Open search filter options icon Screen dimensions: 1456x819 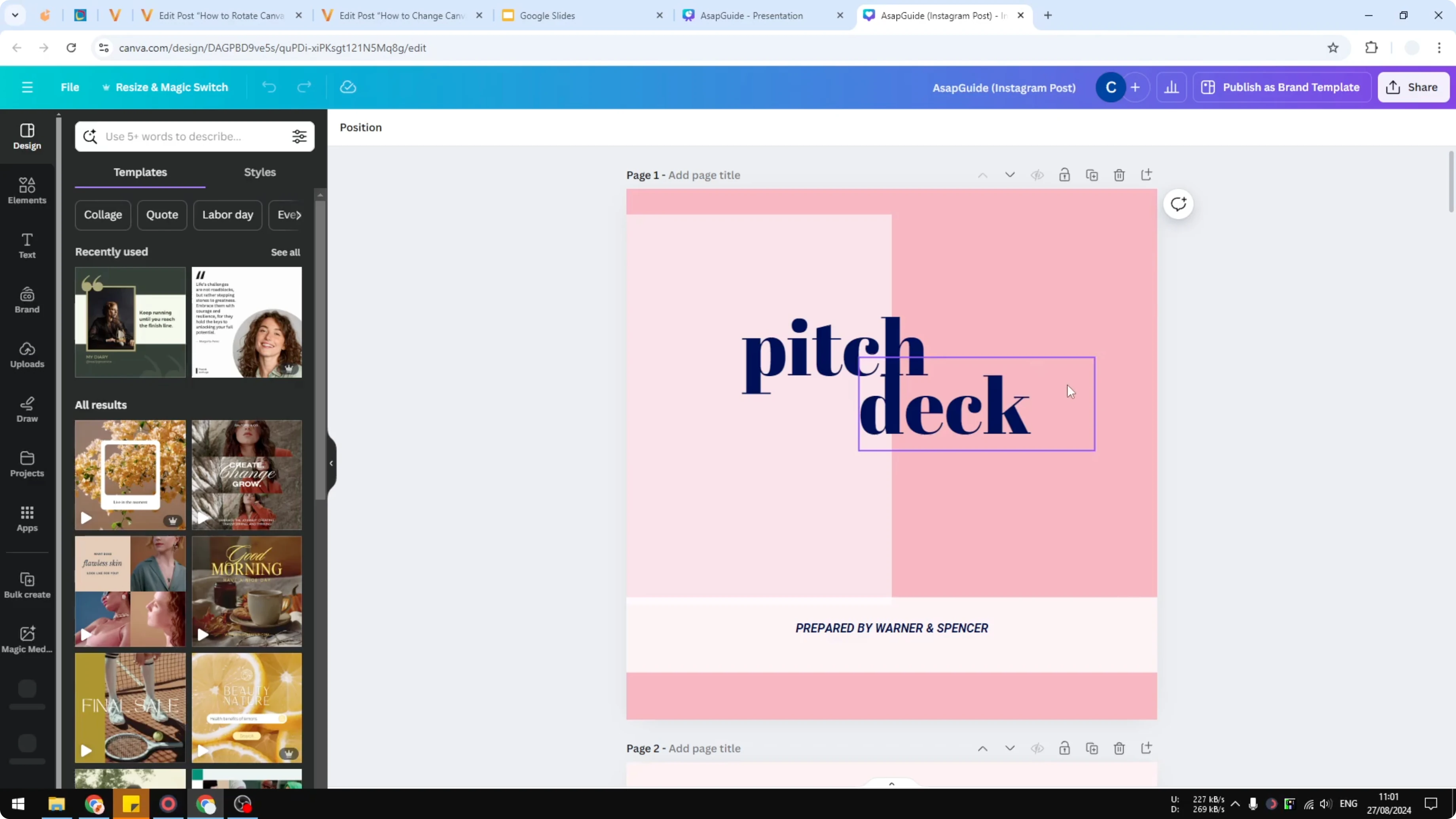pyautogui.click(x=299, y=136)
